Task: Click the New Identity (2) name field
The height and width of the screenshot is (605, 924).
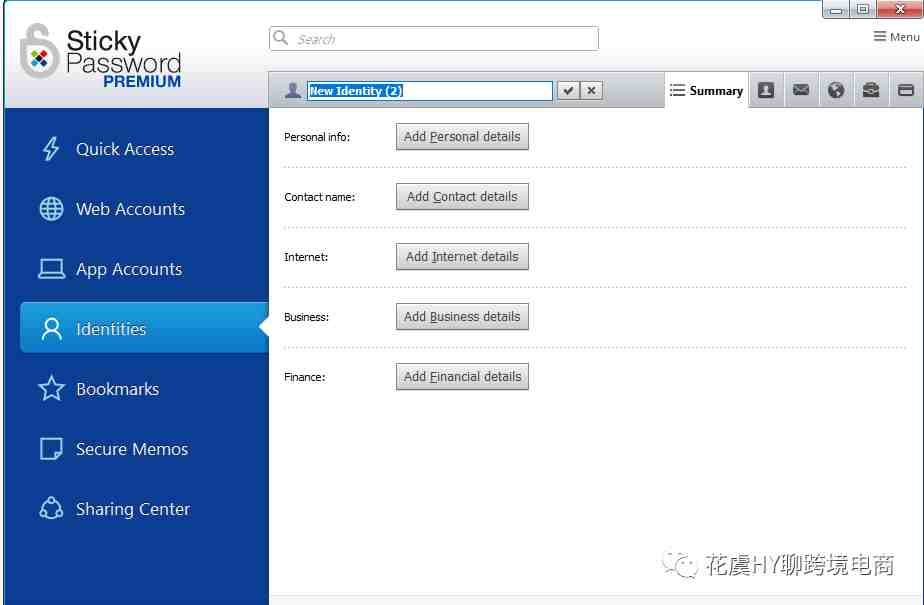Action: 430,91
